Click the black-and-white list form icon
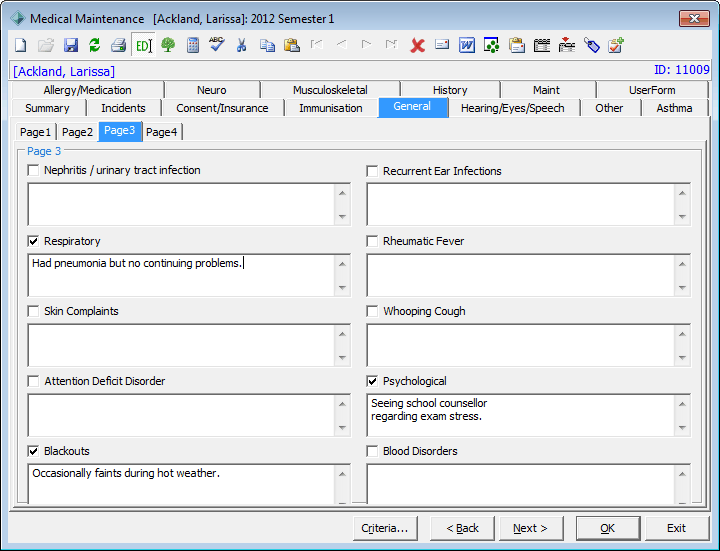 542,45
